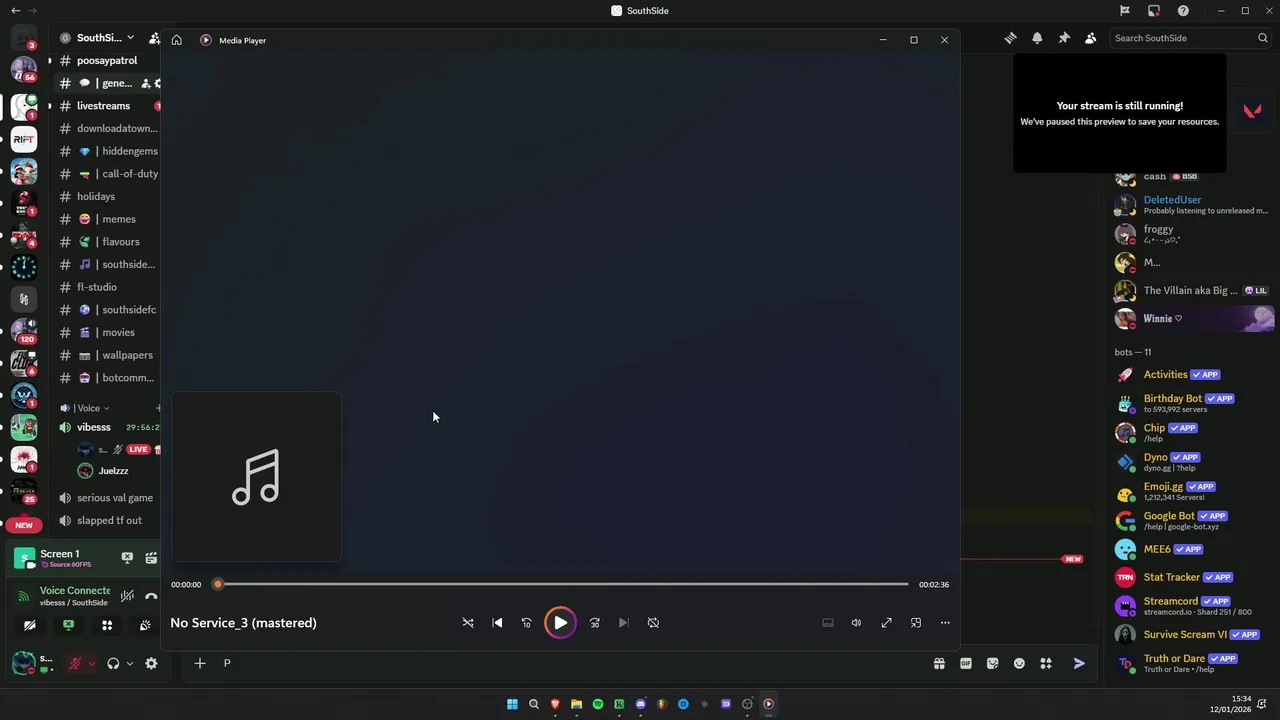Image resolution: width=1280 pixels, height=720 pixels.
Task: Open Truth or Dare bot profile
Action: coord(1192,664)
